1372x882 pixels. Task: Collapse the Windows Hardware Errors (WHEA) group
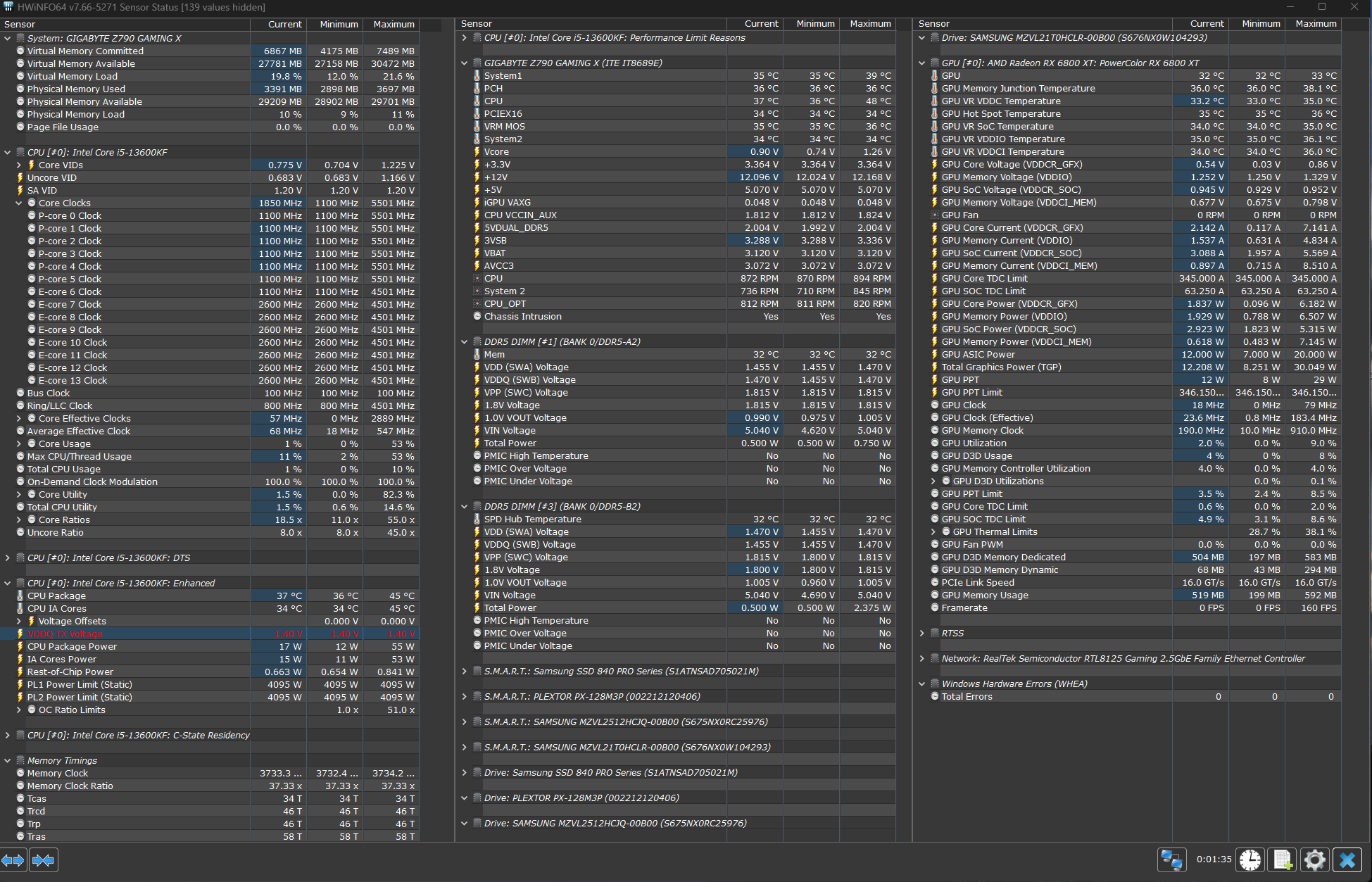(922, 684)
